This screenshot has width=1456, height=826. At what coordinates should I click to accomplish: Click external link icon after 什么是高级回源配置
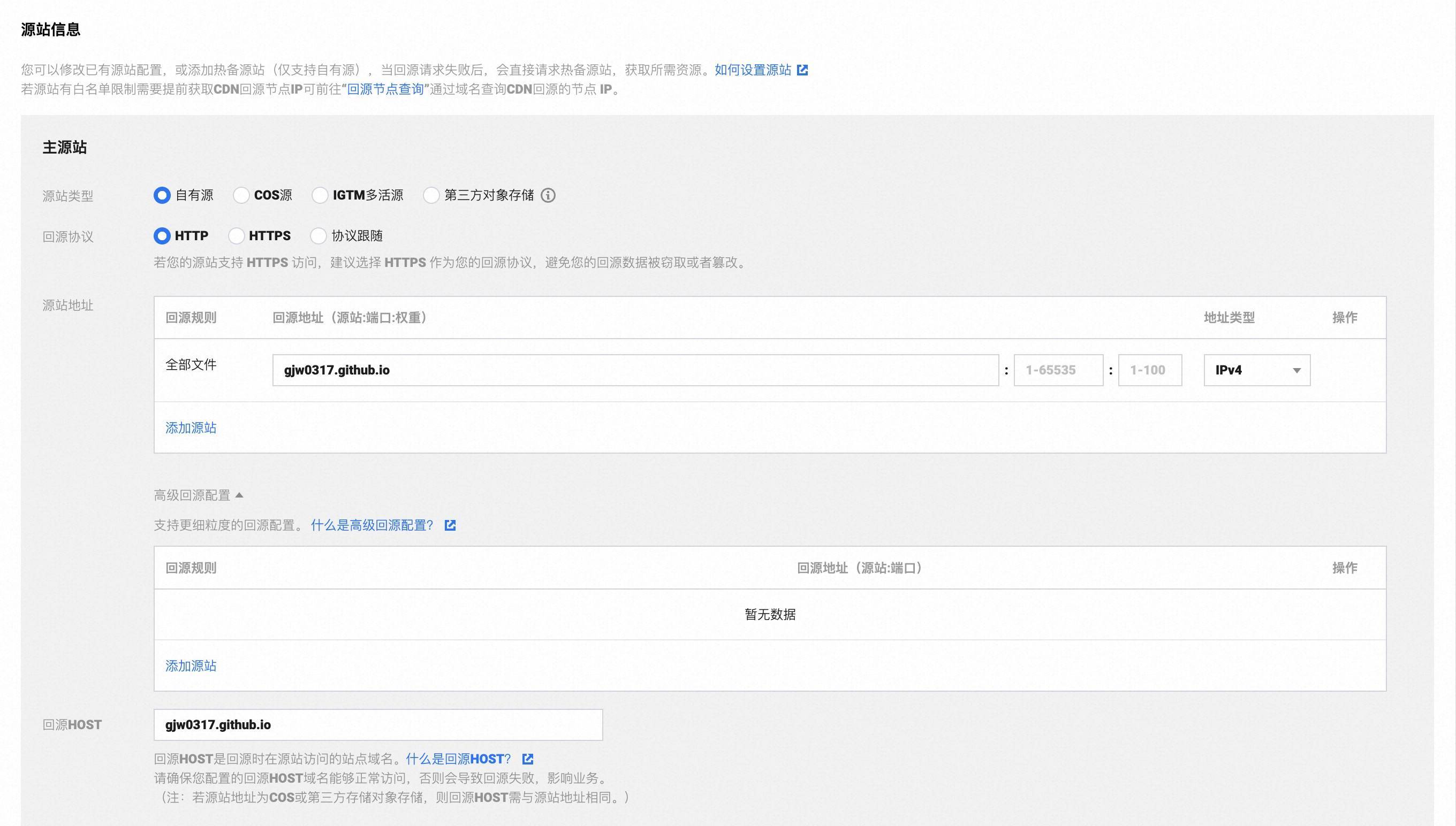point(450,525)
